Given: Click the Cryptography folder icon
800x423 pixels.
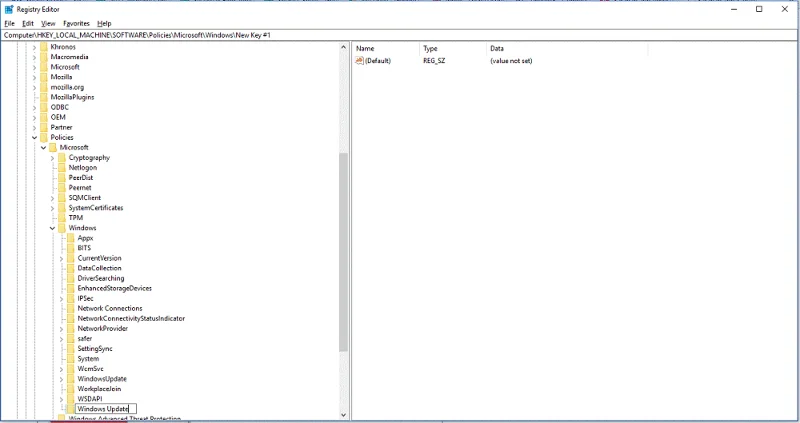Looking at the screenshot, I should [x=62, y=158].
